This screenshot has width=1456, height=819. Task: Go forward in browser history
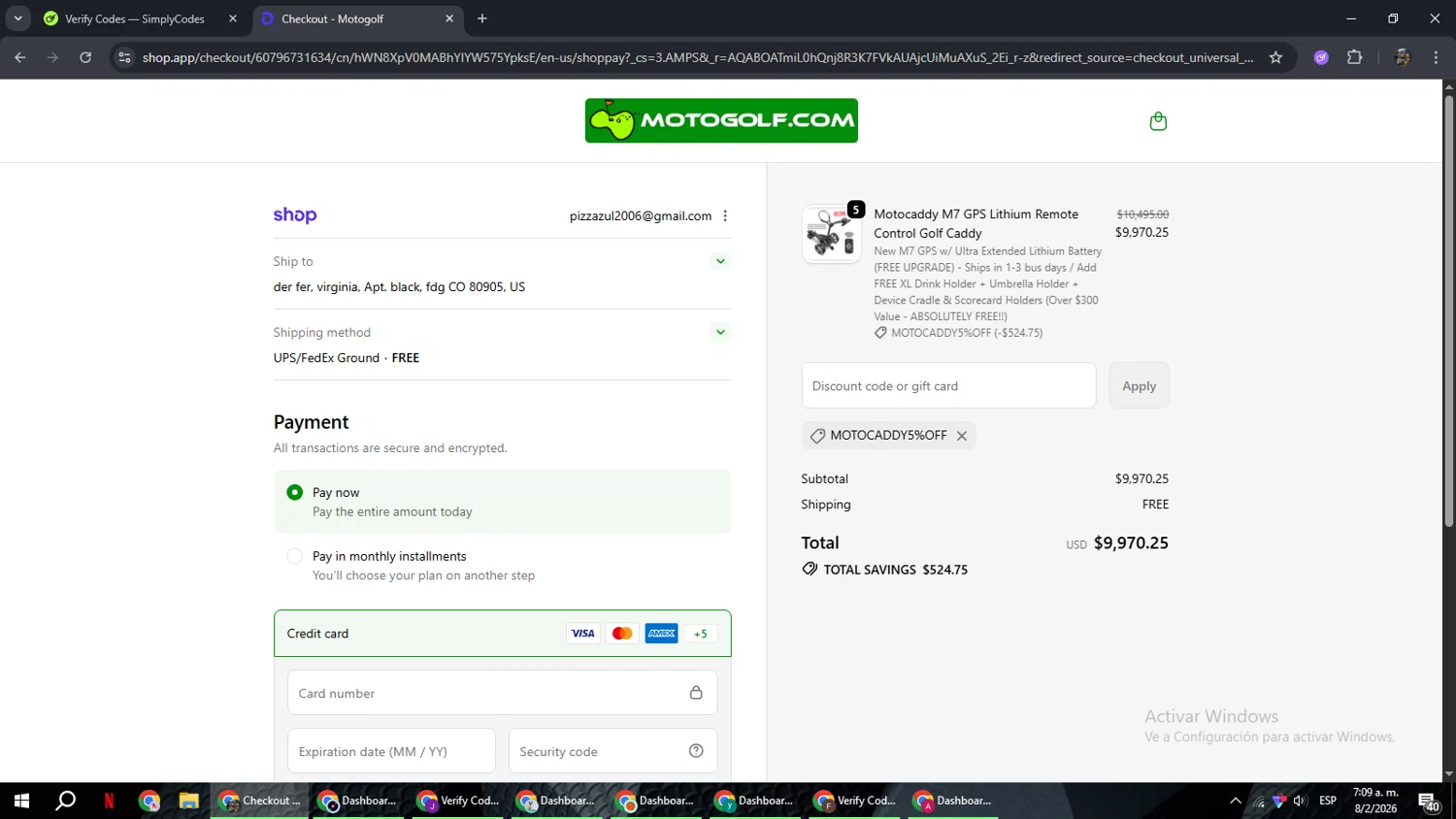pyautogui.click(x=52, y=57)
